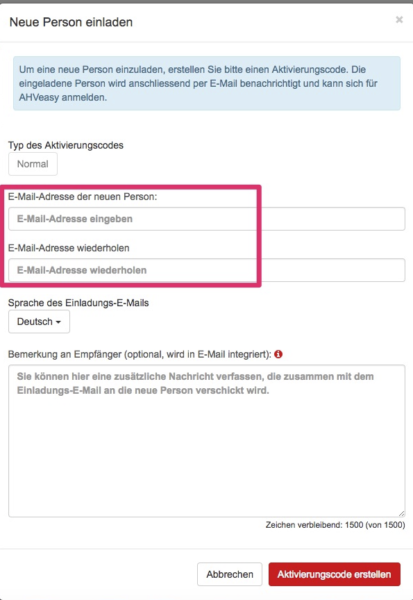Click the label above the repeat e-mail field
This screenshot has height=600, width=413.
[69, 248]
